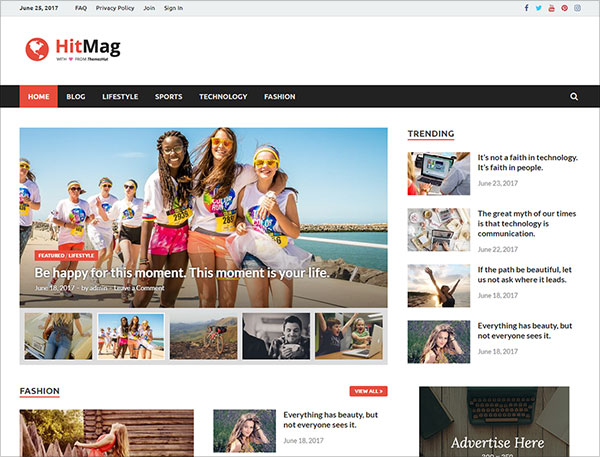Open the Privacy Policy link

point(115,8)
